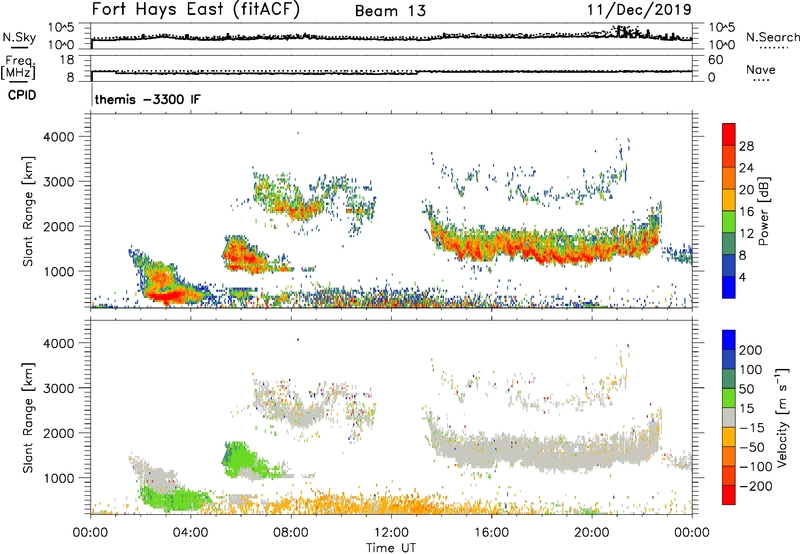Click the "-200" velocity color bar label

[x=754, y=486]
